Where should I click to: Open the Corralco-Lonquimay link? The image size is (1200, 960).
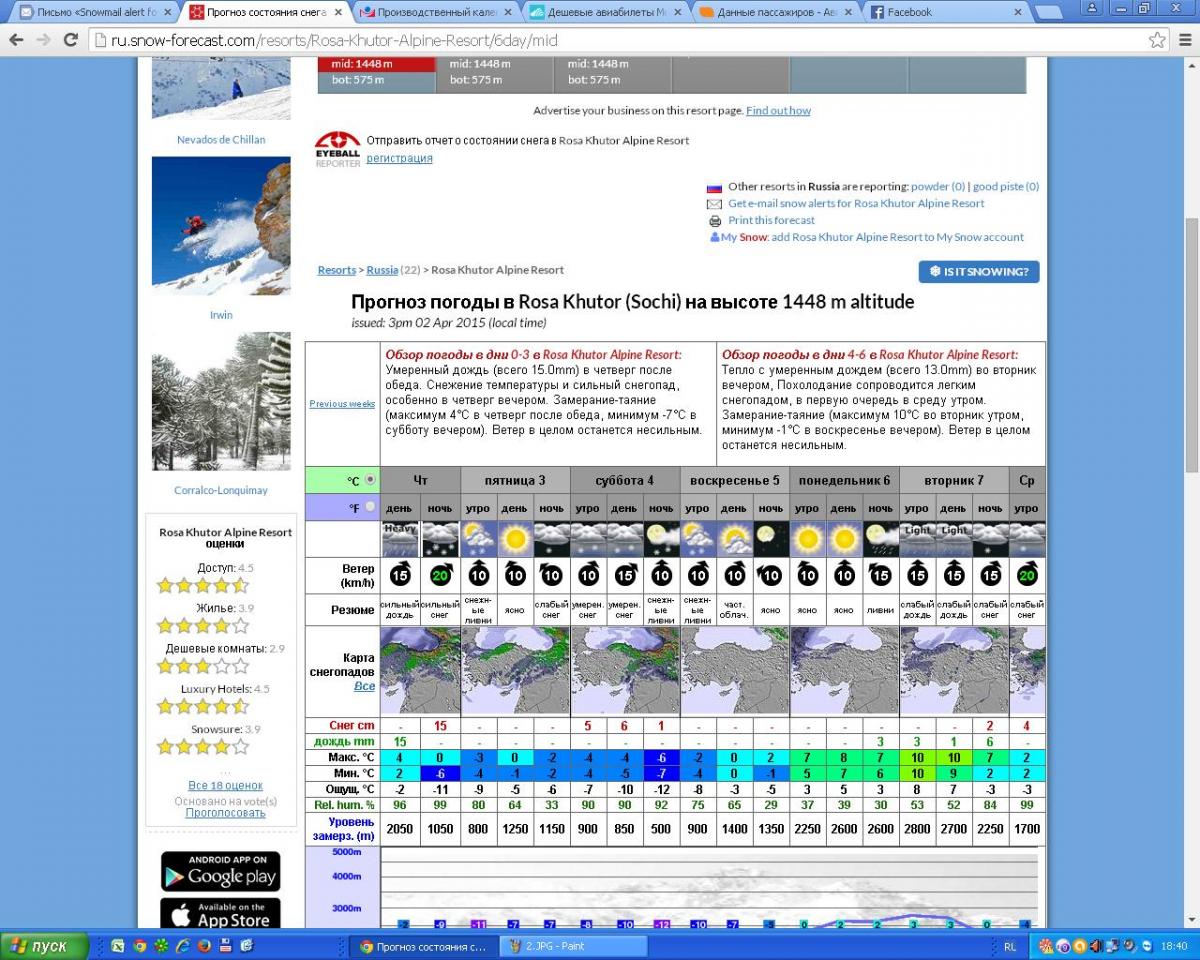pos(221,491)
